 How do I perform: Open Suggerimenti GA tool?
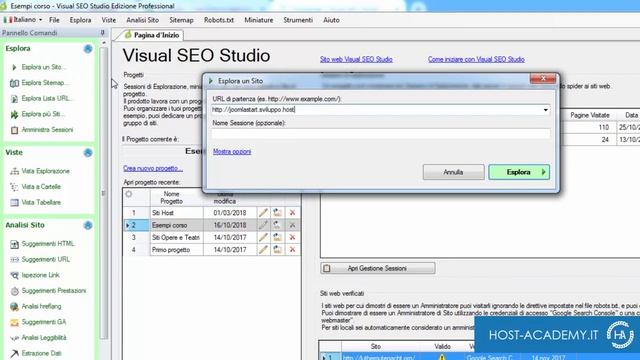44,322
